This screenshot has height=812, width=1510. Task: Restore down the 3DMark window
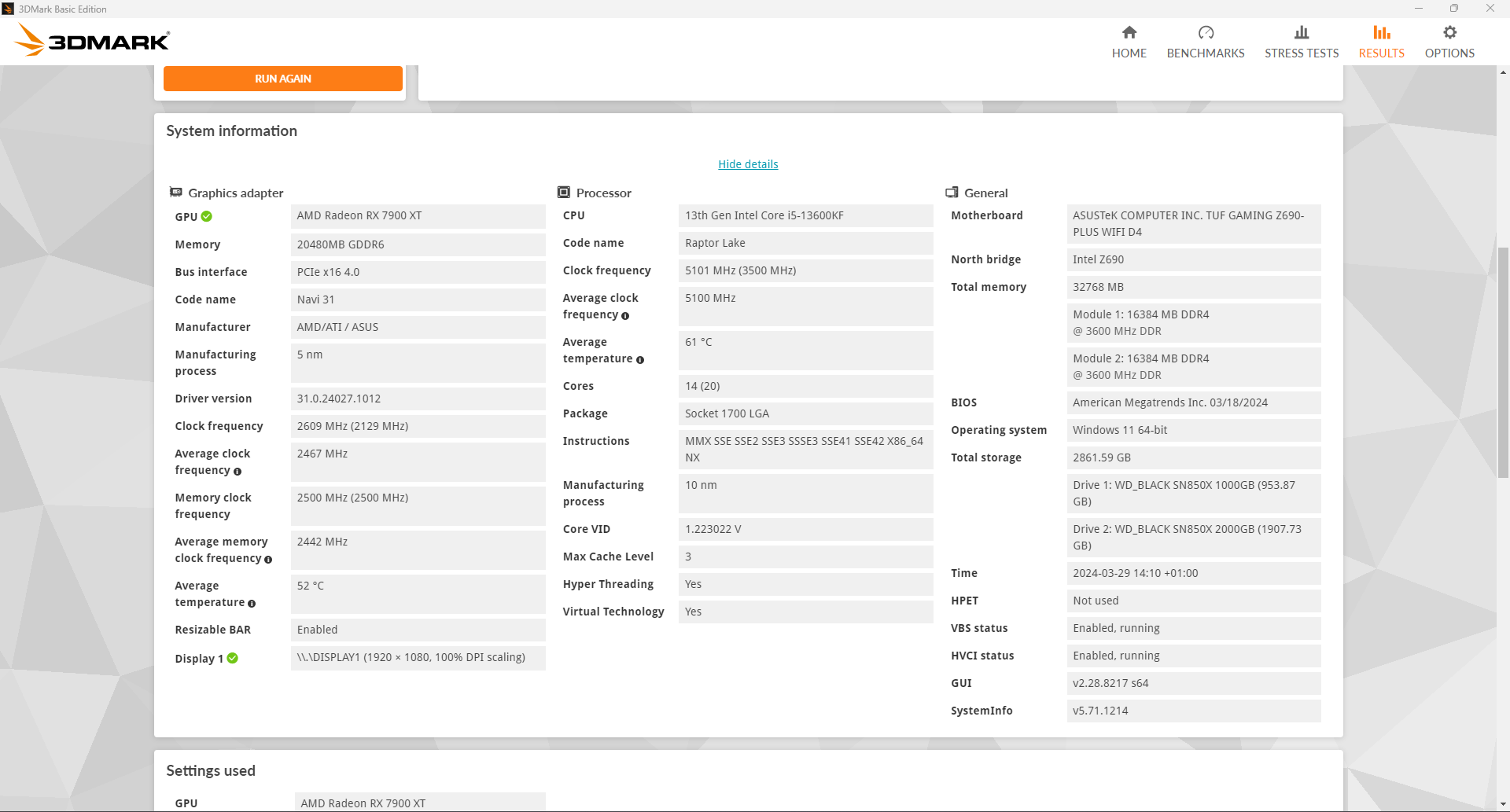[x=1453, y=9]
